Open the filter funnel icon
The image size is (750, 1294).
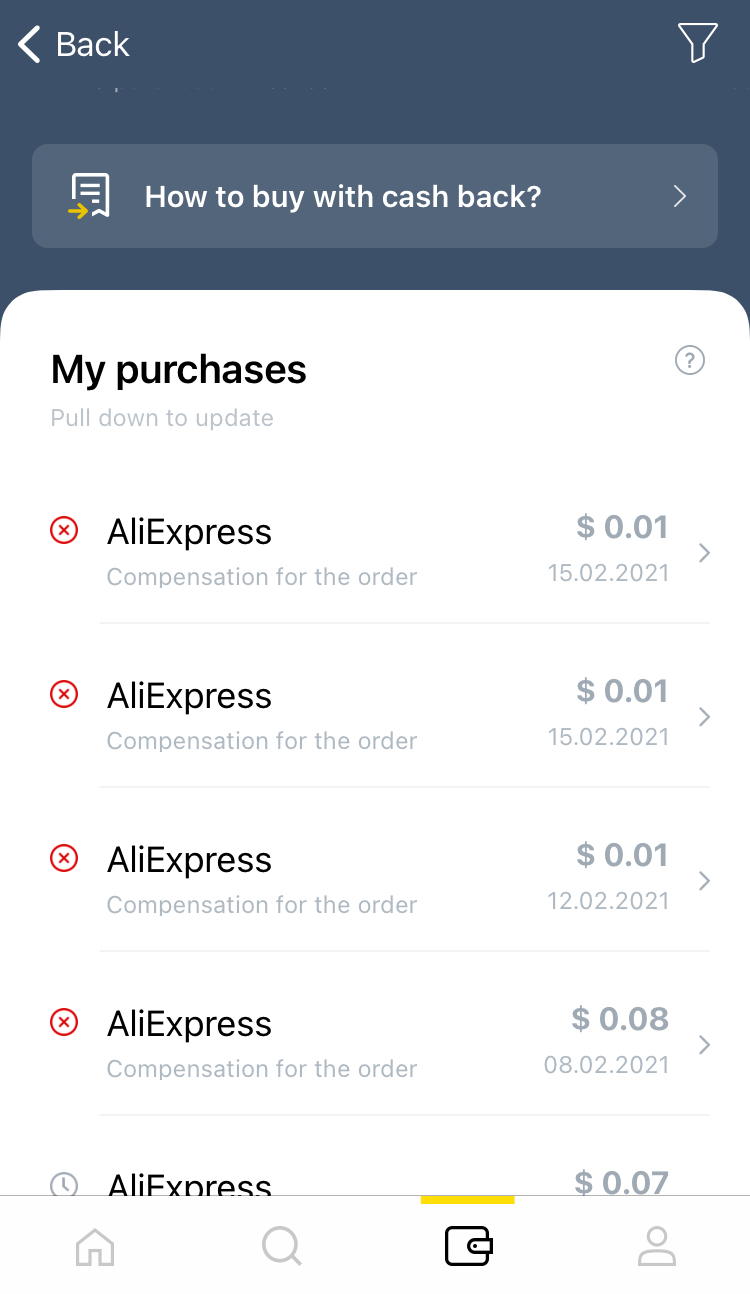click(697, 43)
